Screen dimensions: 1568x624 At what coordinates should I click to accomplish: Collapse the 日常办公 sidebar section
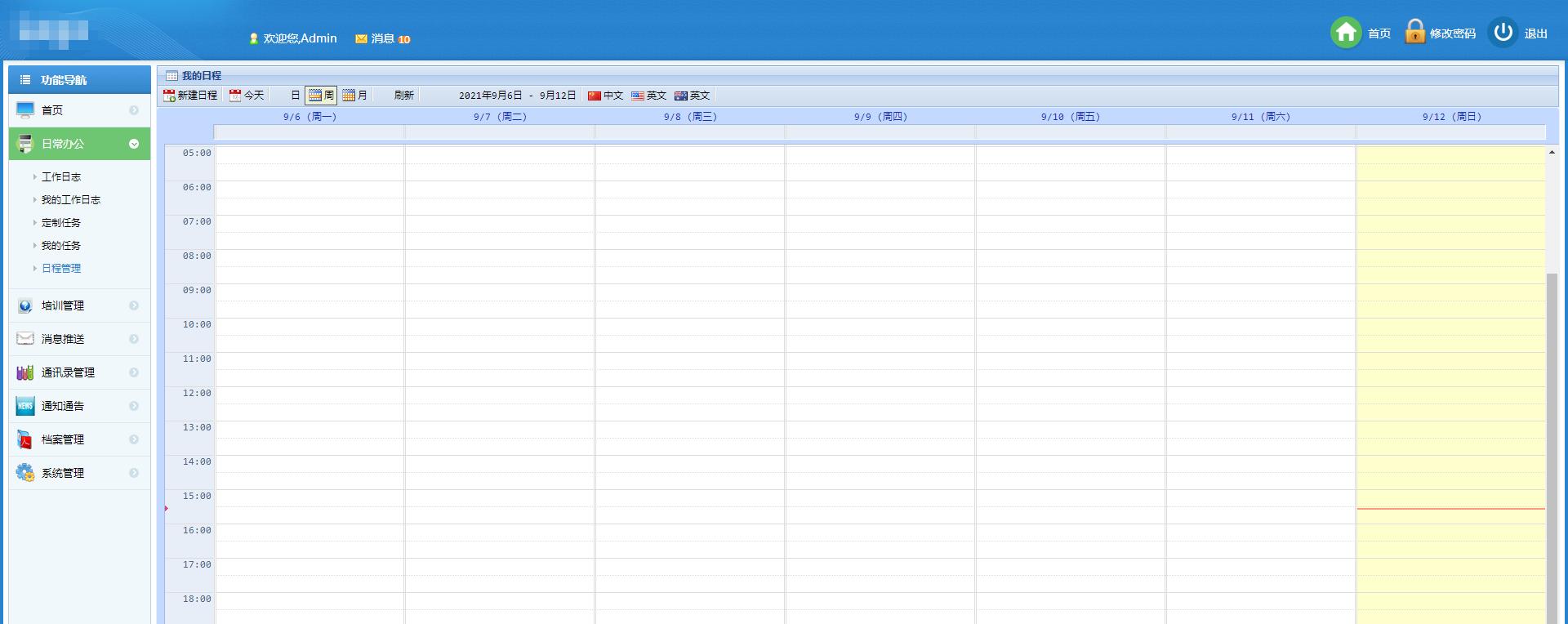click(134, 144)
